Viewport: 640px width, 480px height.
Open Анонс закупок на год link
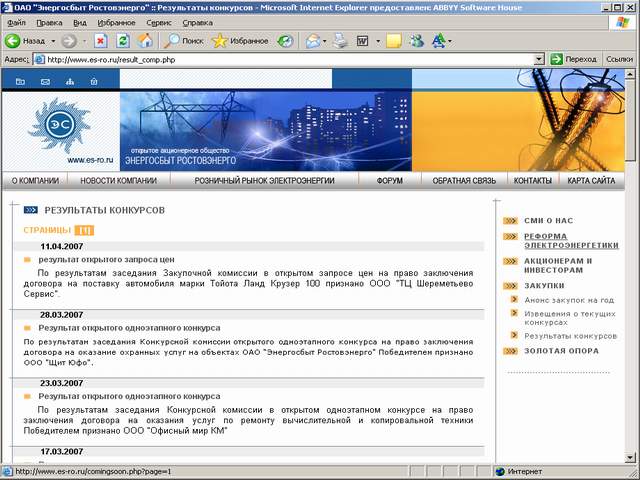[569, 300]
